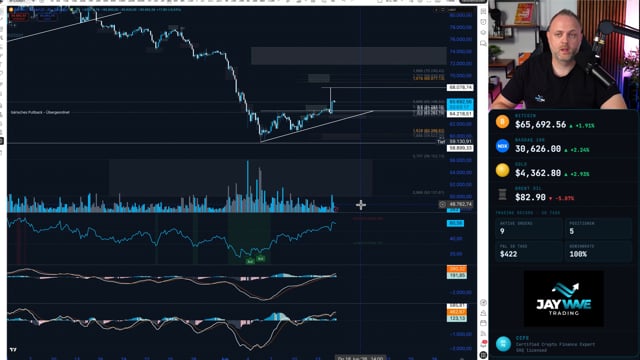Click the Active Orders 9 card
Viewport: 640px width, 360px height.
tap(529, 229)
